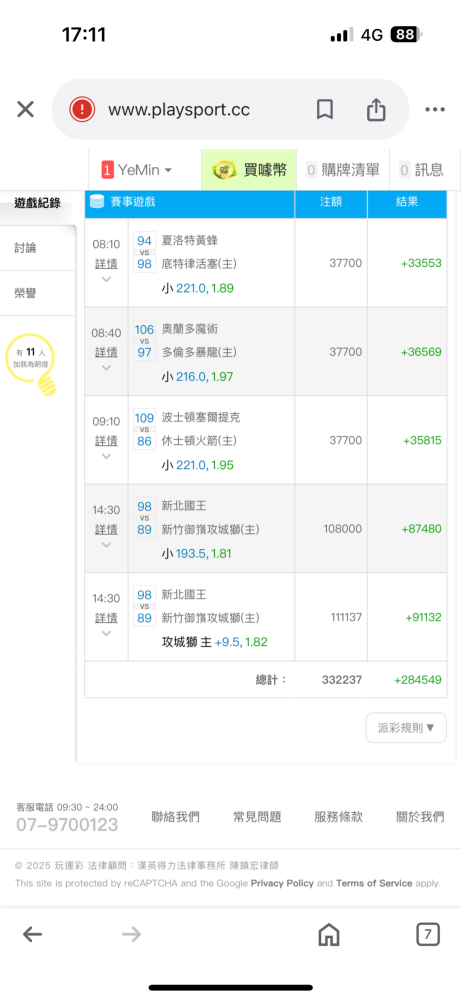Expand 詳情 for the 08:10 game
The width and height of the screenshot is (461, 1000).
pyautogui.click(x=106, y=263)
